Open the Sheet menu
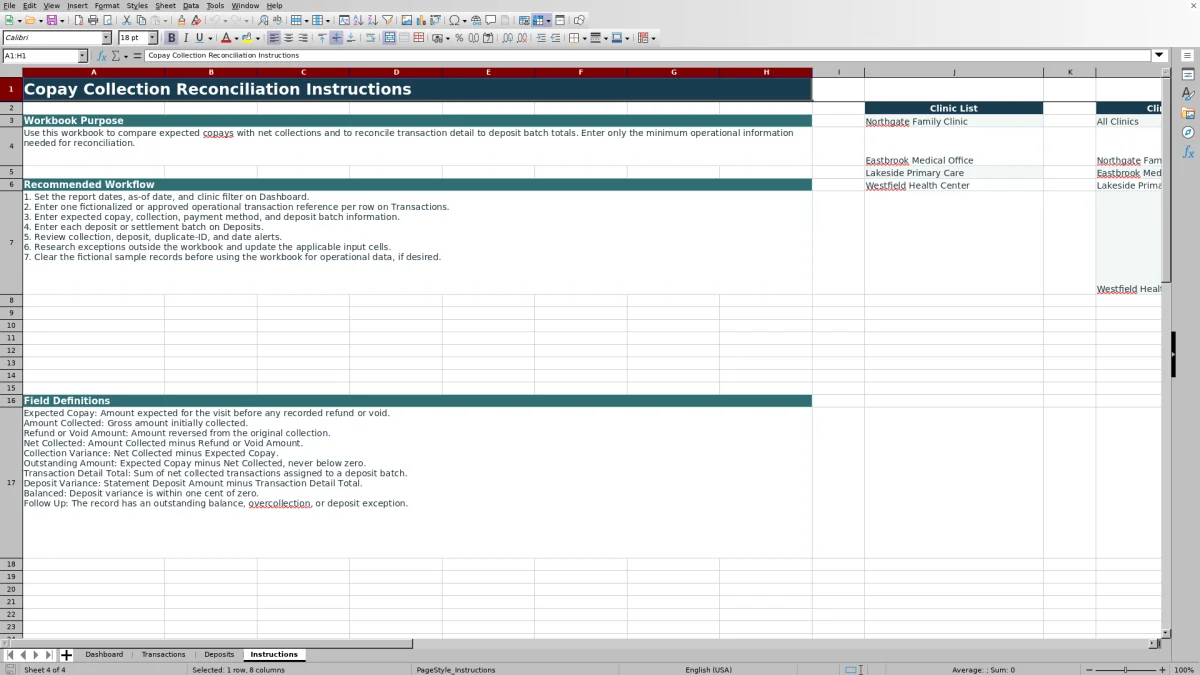 165,6
